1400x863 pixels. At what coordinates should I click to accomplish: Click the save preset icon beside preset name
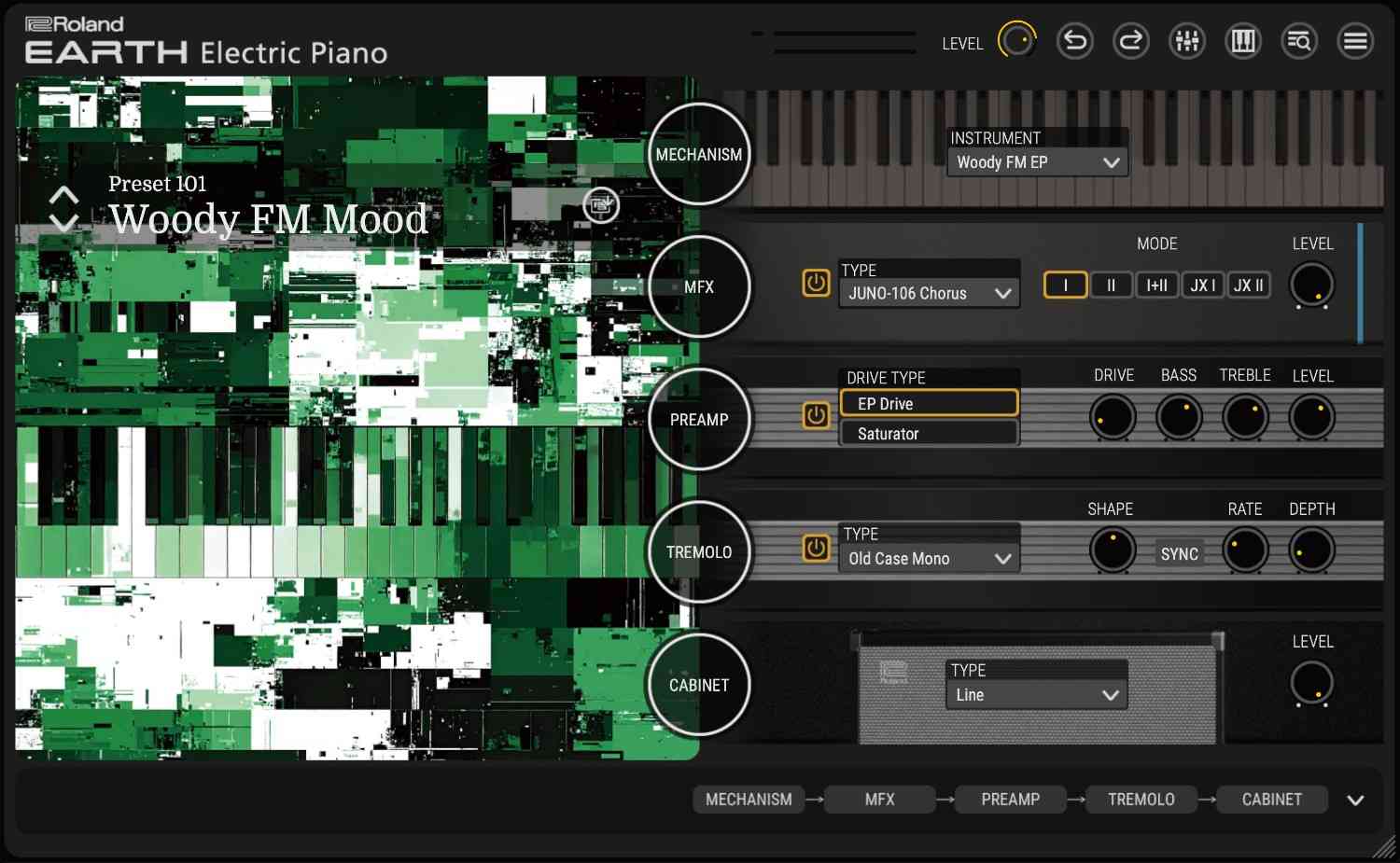tap(600, 205)
